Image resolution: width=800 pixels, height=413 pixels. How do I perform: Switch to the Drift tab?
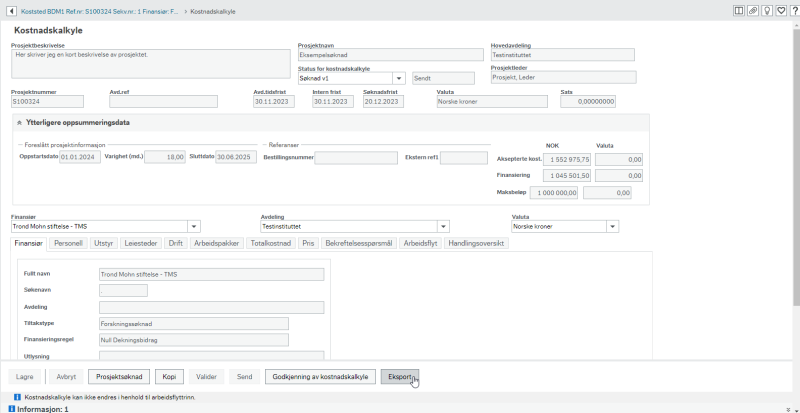[176, 244]
